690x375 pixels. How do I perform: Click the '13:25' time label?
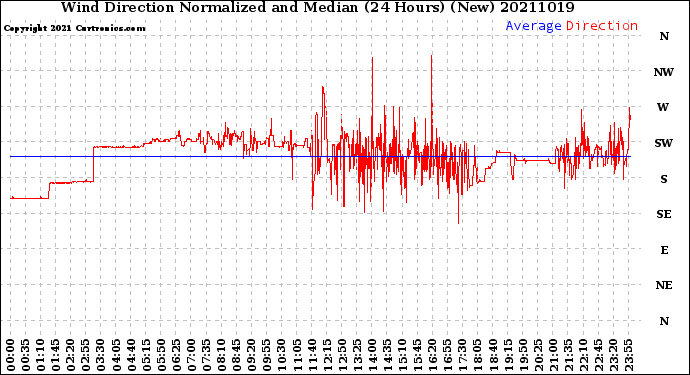[x=357, y=355]
